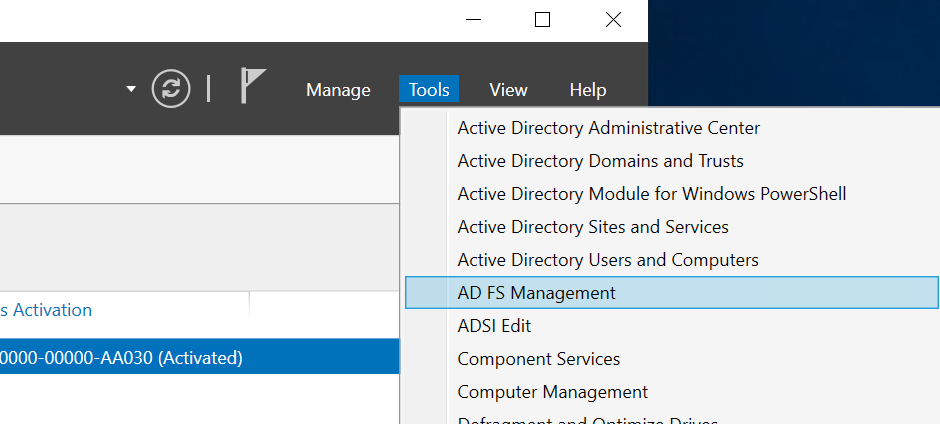Maximize the Server Manager window
The height and width of the screenshot is (424, 940).
click(543, 20)
